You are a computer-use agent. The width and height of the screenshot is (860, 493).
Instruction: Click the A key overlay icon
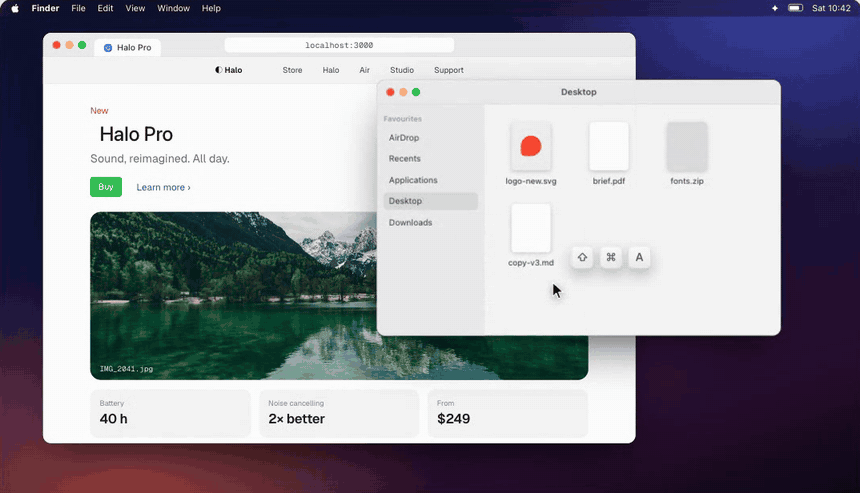click(639, 257)
